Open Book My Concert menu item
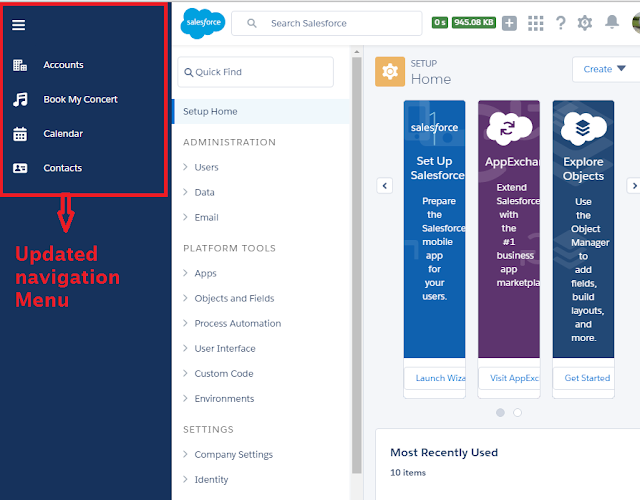Viewport: 640px width, 500px height. coord(80,99)
